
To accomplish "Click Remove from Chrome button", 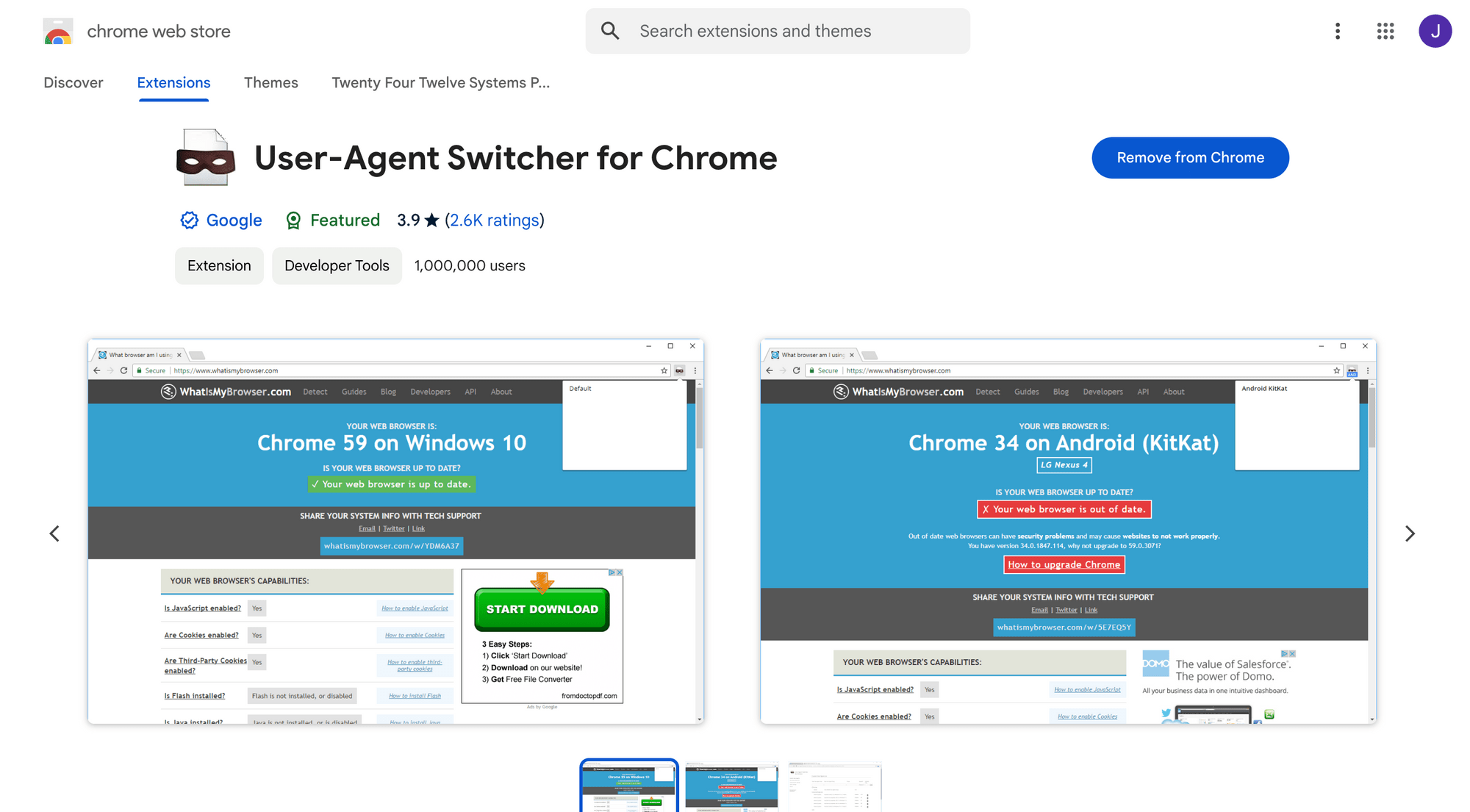I will pyautogui.click(x=1190, y=157).
